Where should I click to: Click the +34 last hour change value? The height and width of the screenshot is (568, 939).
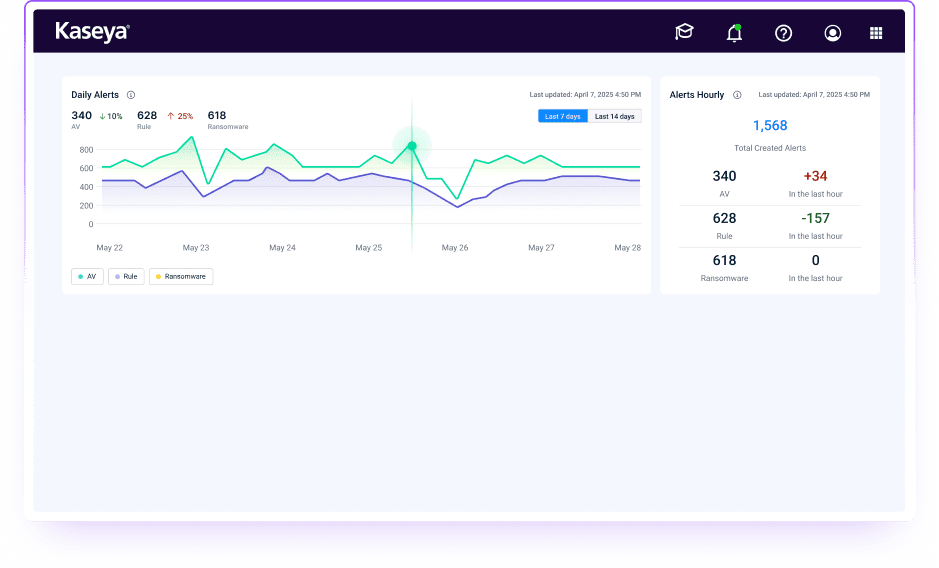(x=815, y=177)
